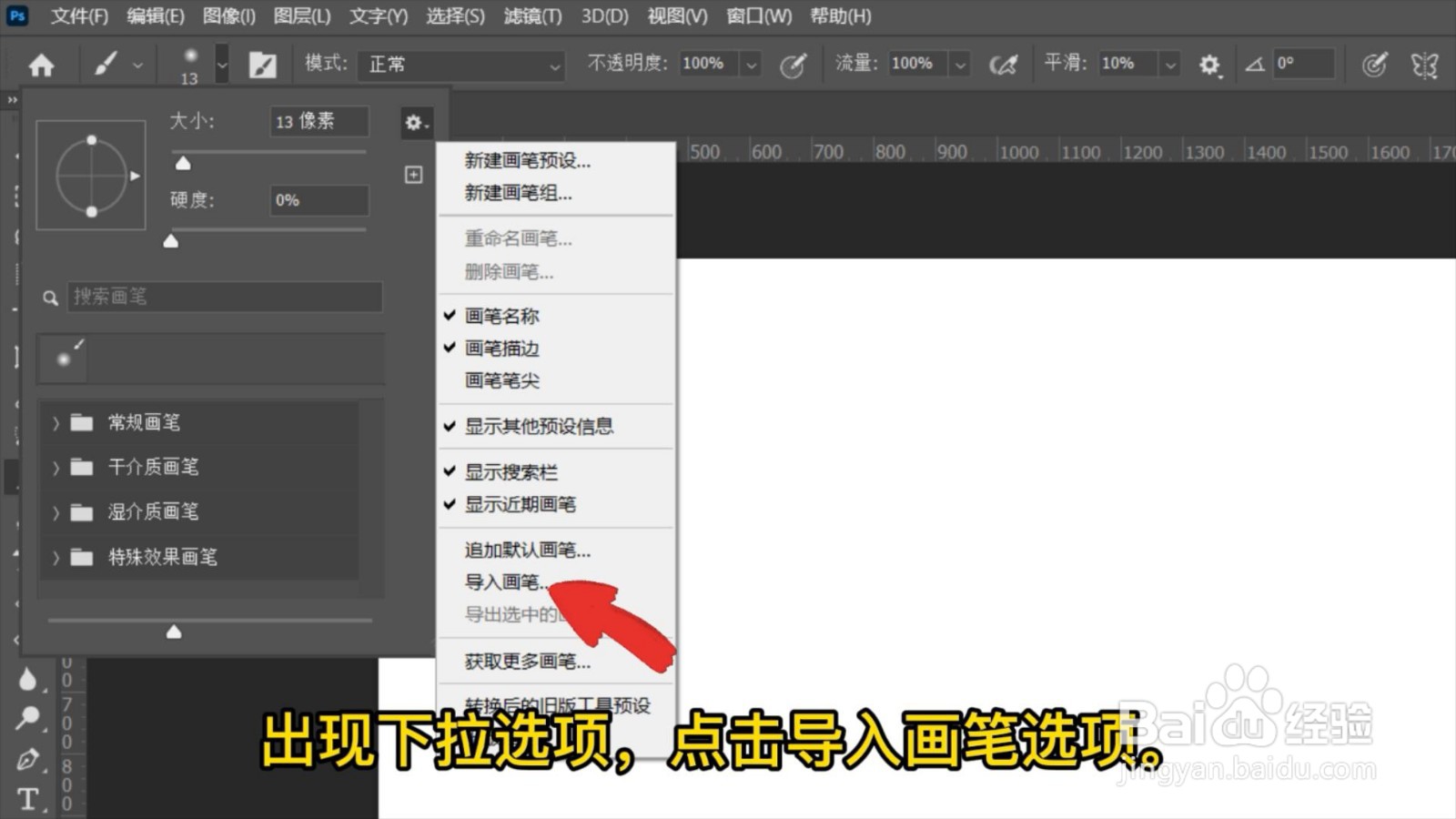Open the 图层(L) menu
This screenshot has width=1456, height=819.
tap(302, 16)
